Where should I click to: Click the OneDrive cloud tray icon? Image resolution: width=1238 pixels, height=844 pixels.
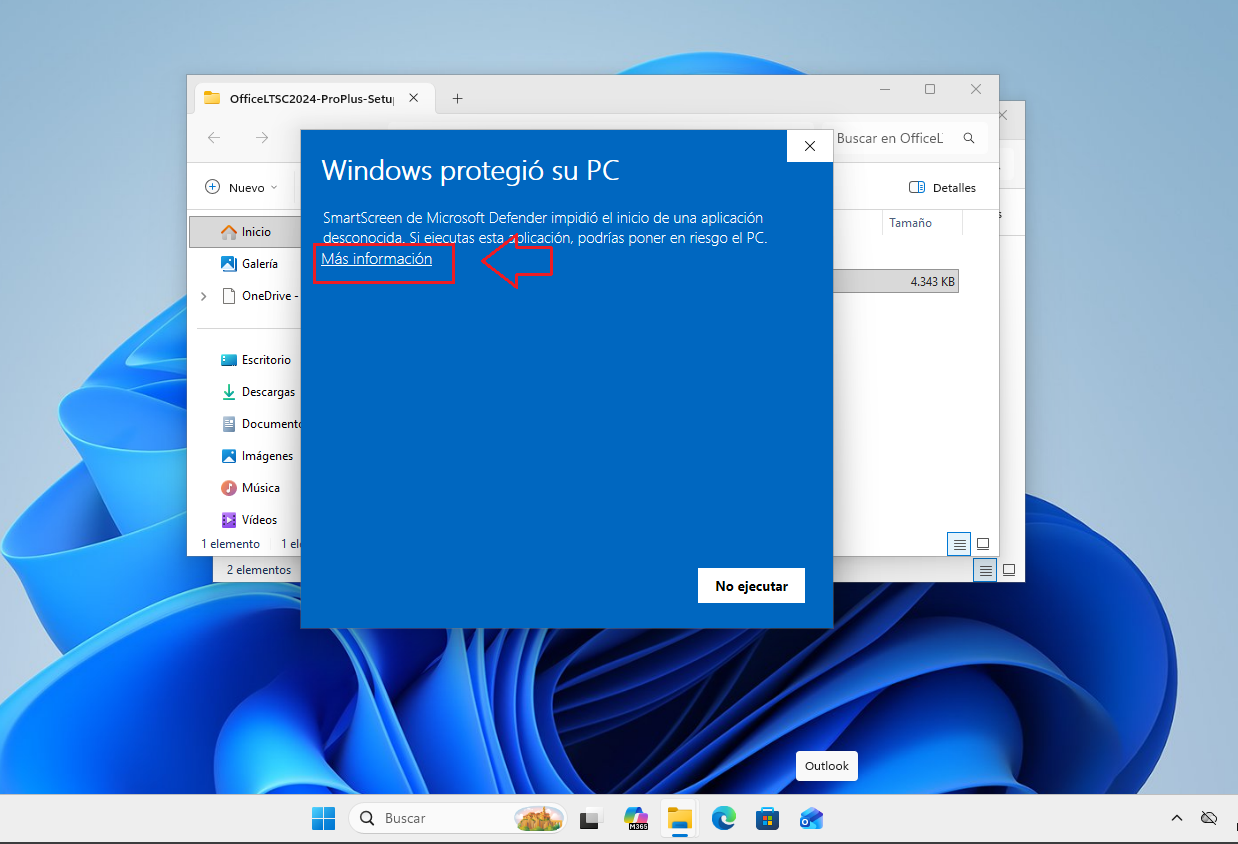click(x=1209, y=818)
